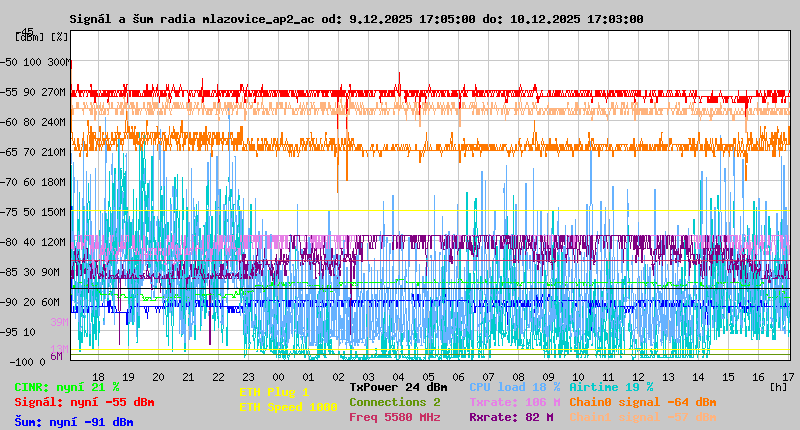Click the [dBm] unit label on vertical axis

(29, 37)
